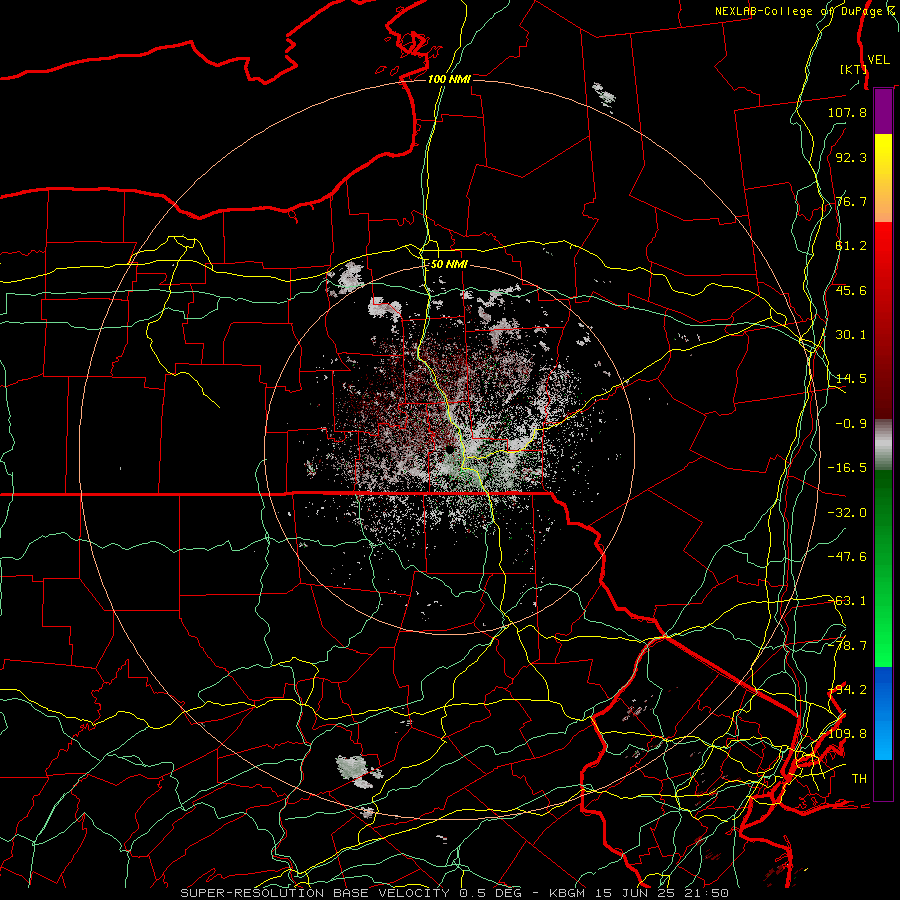Image resolution: width=900 pixels, height=900 pixels.
Task: Click the -32.0 legend value
Action: coord(847,513)
